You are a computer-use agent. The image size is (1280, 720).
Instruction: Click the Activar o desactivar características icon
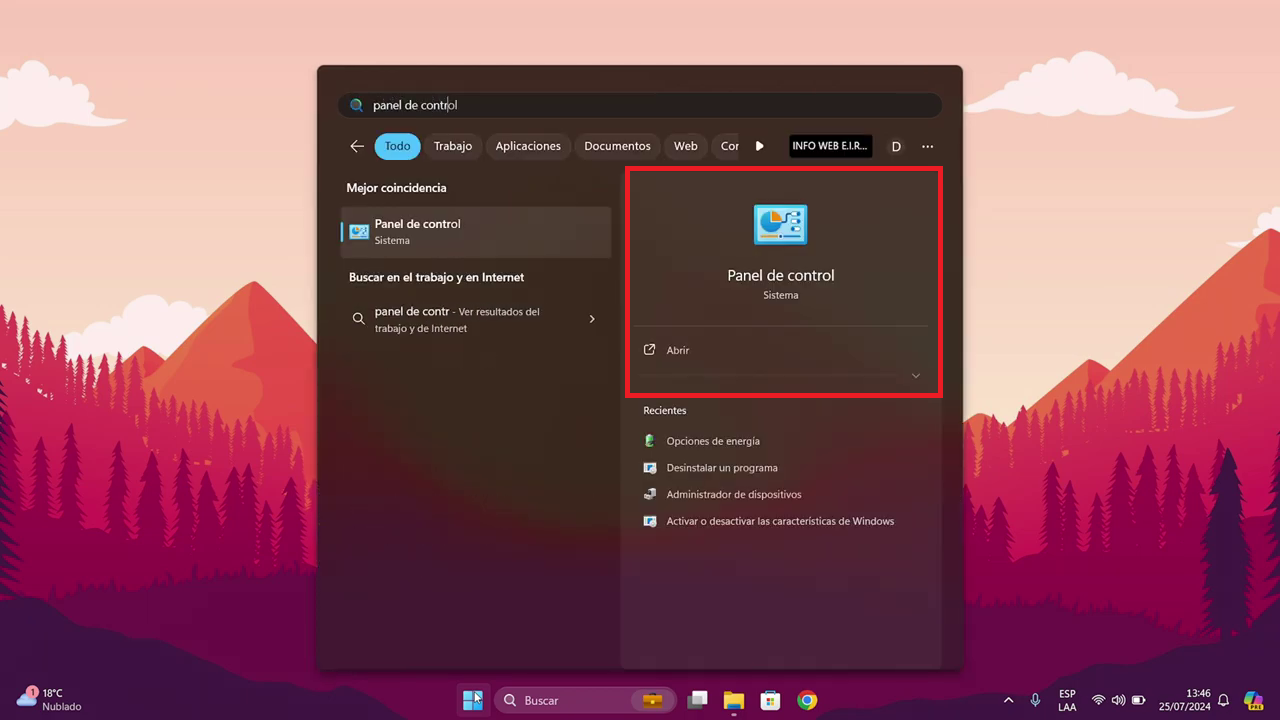coord(650,521)
